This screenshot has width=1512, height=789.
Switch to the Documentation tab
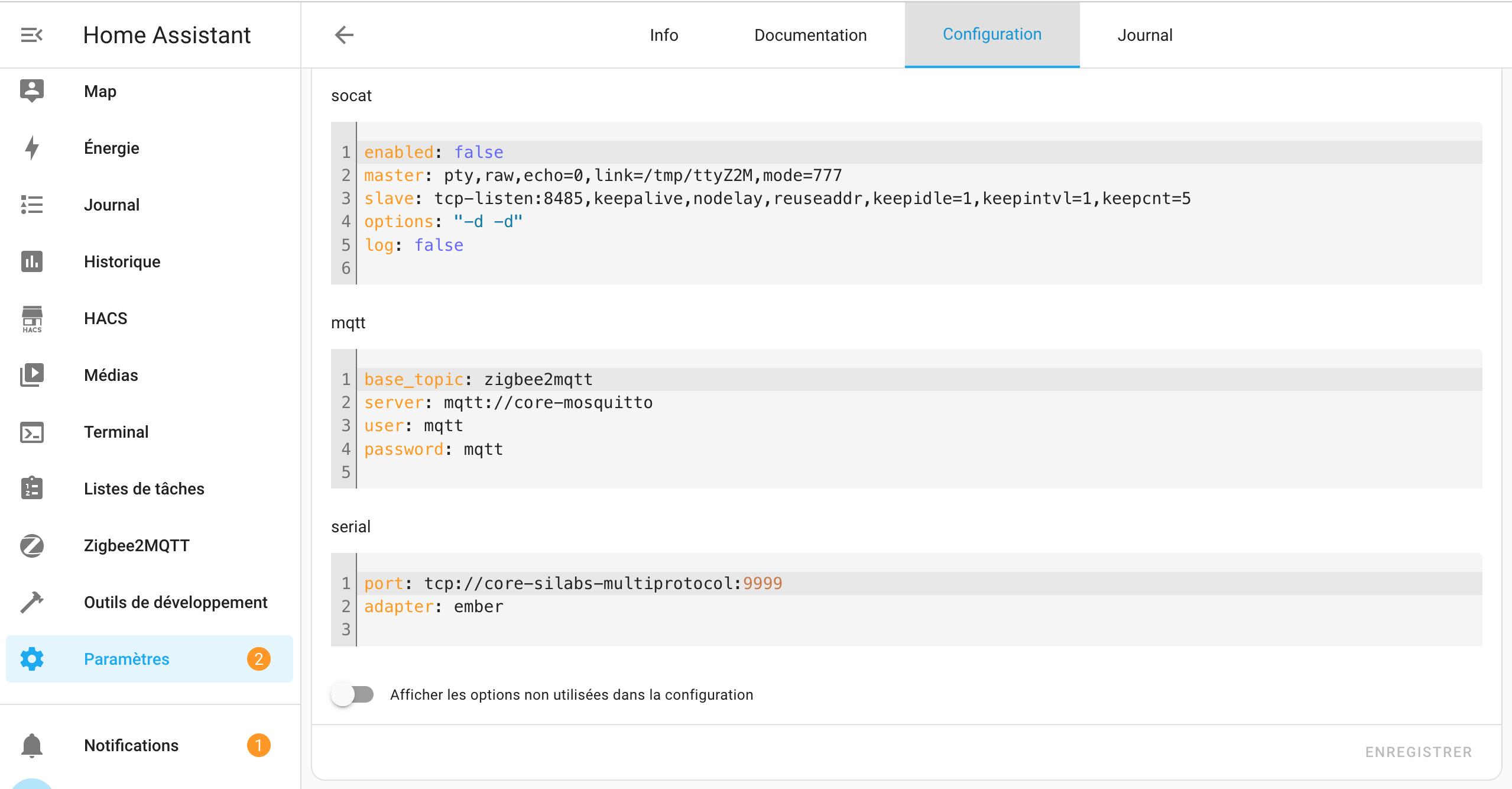point(810,35)
